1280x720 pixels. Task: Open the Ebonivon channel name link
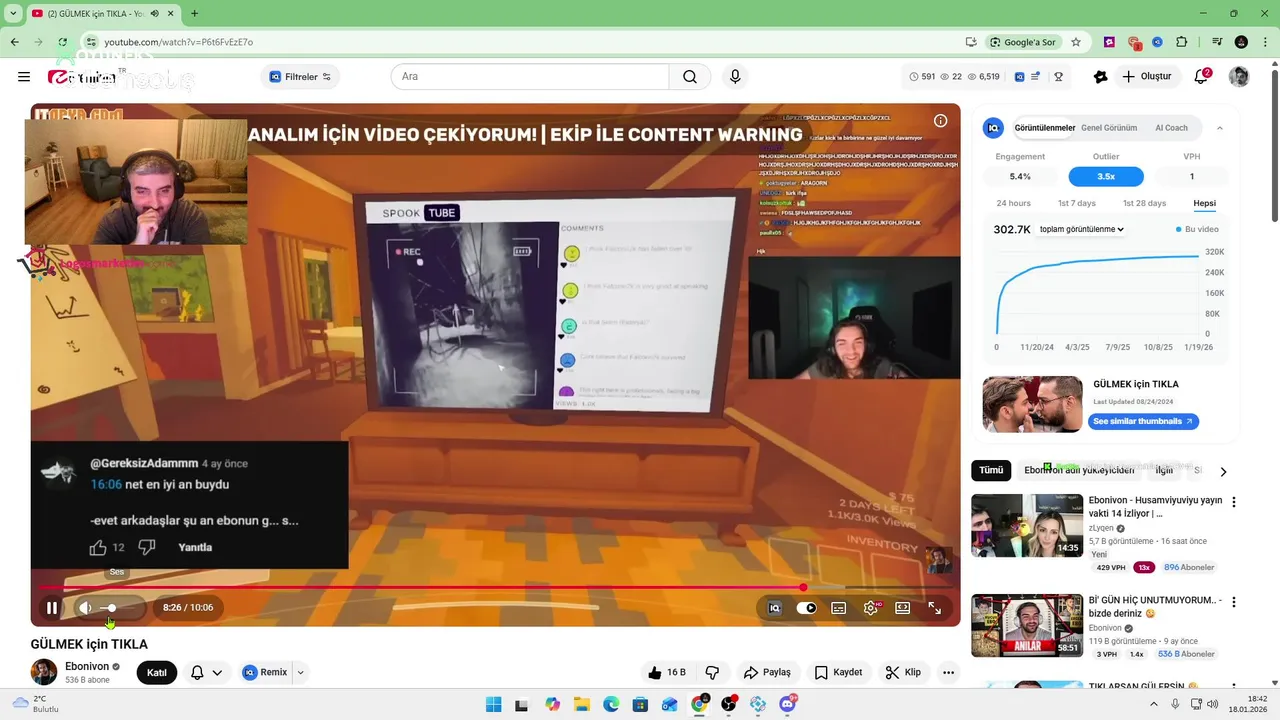pyautogui.click(x=86, y=666)
